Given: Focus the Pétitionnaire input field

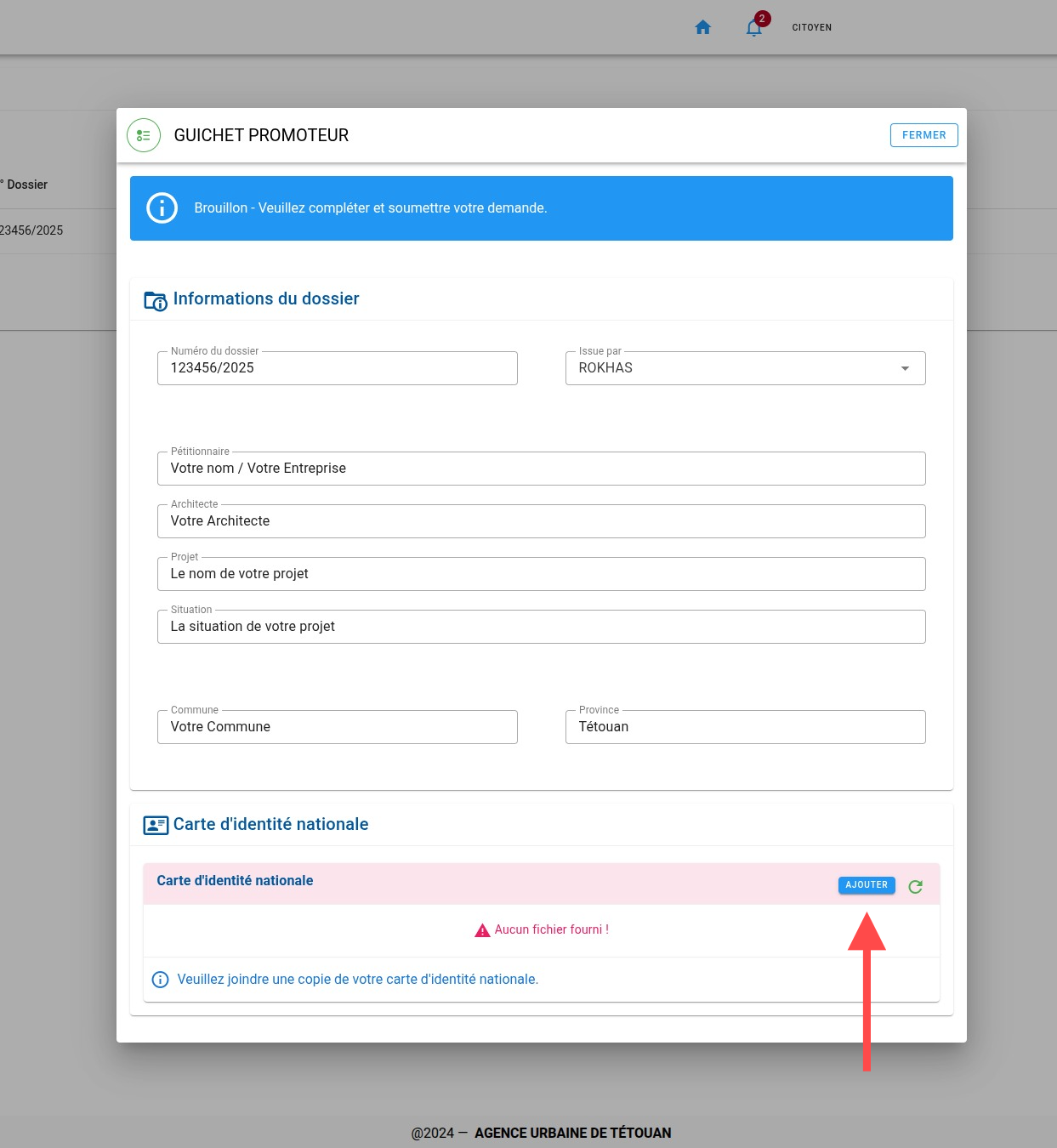Looking at the screenshot, I should pos(541,469).
